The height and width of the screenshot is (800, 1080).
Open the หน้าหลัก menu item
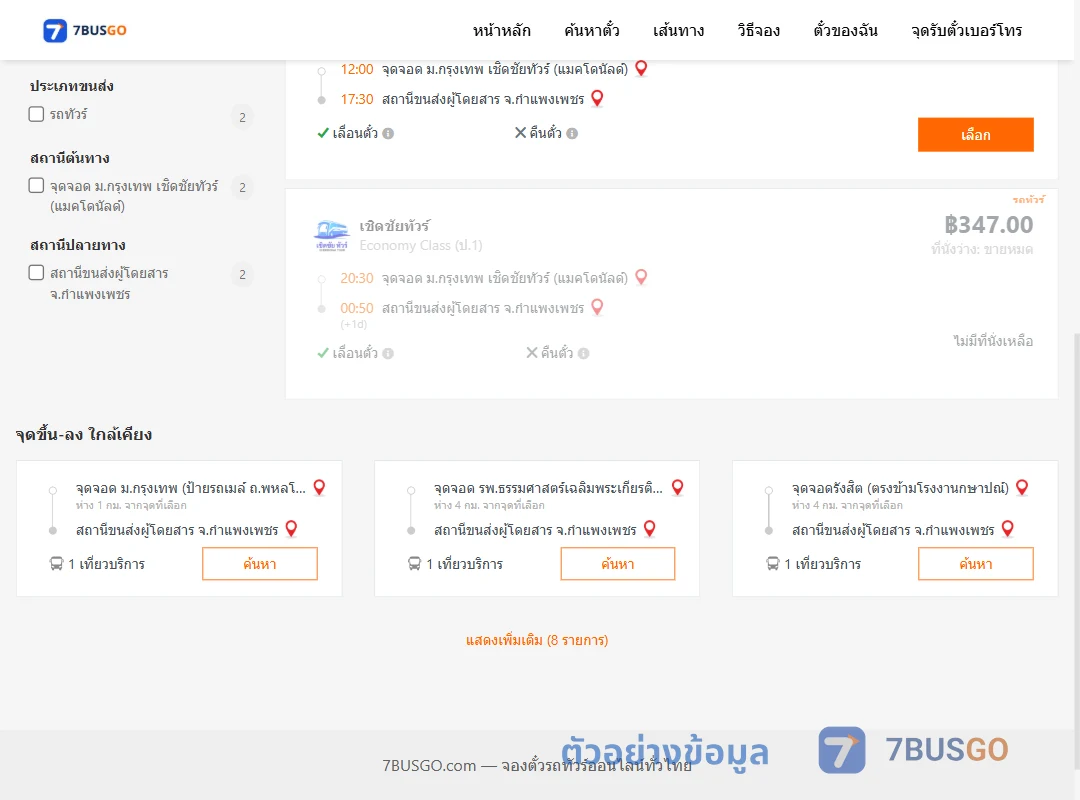pos(501,30)
